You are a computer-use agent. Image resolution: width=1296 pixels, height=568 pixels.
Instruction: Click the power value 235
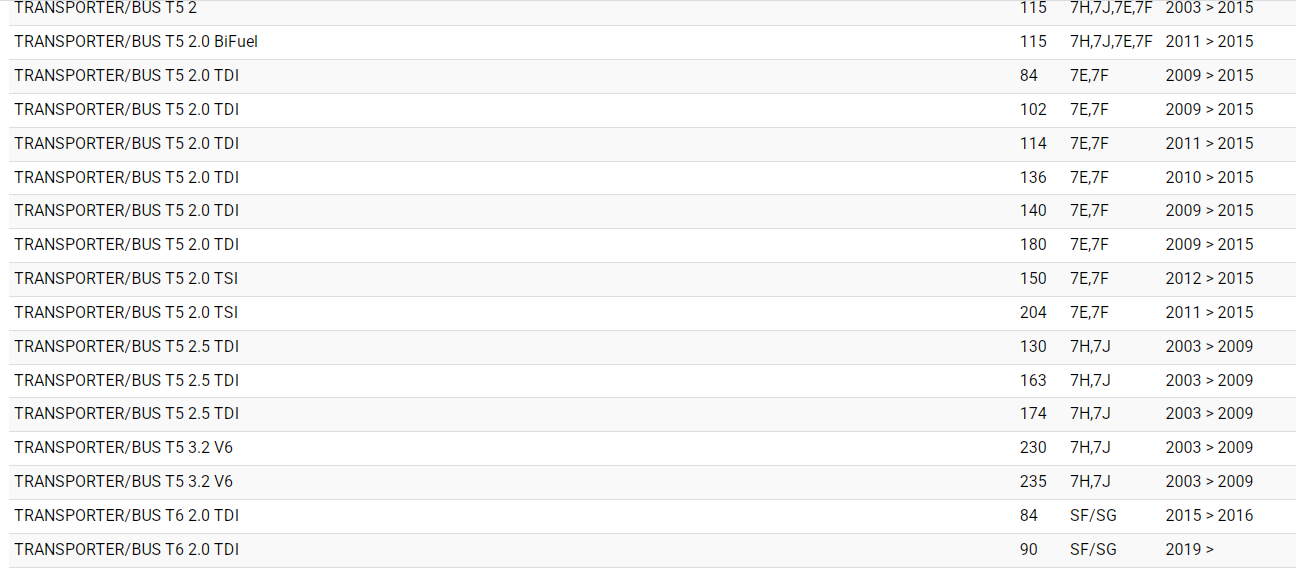point(1033,482)
